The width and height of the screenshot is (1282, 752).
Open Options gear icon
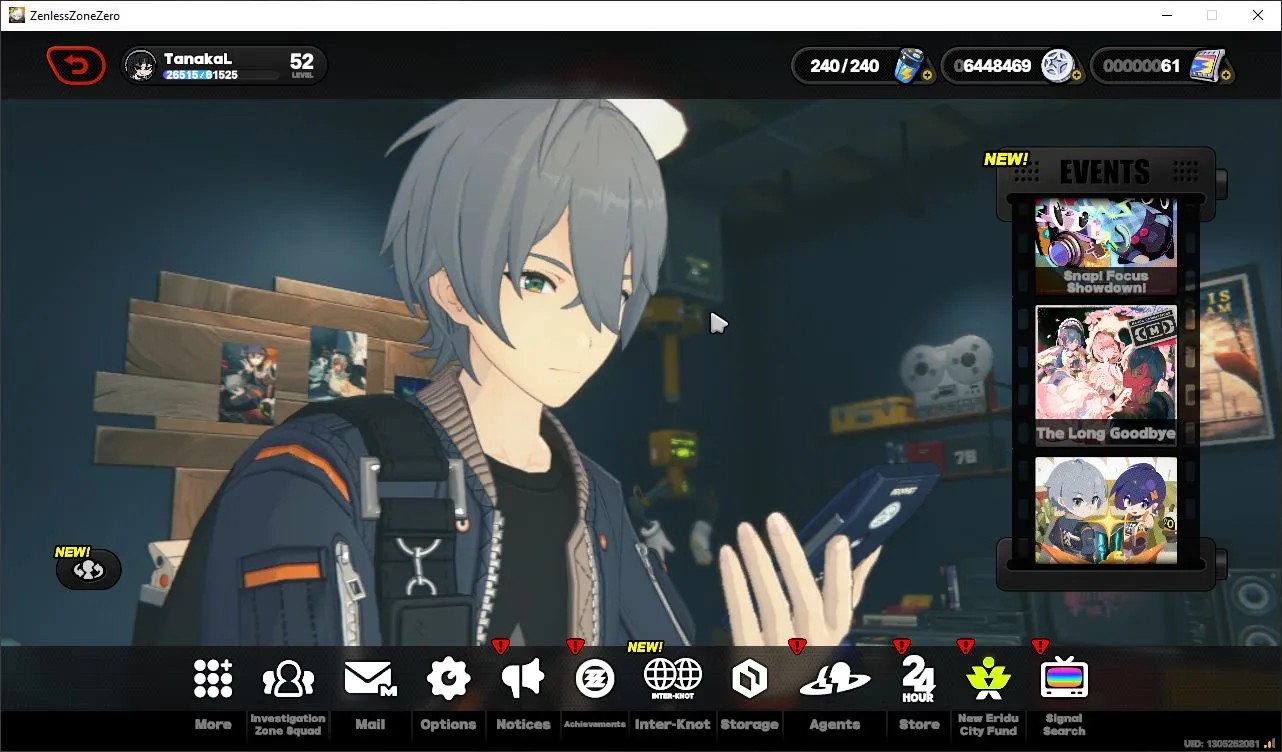(x=448, y=679)
